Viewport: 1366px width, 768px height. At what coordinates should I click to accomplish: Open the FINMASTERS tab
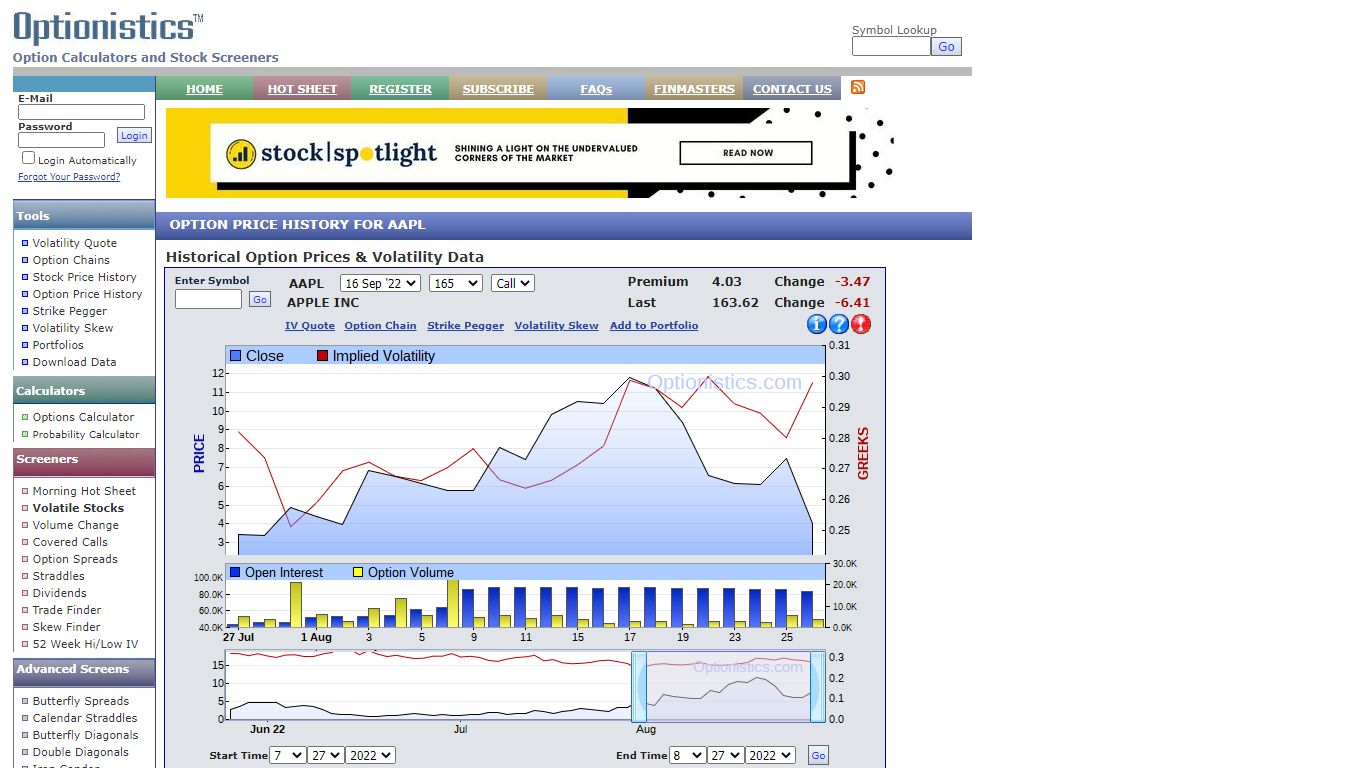click(x=694, y=89)
